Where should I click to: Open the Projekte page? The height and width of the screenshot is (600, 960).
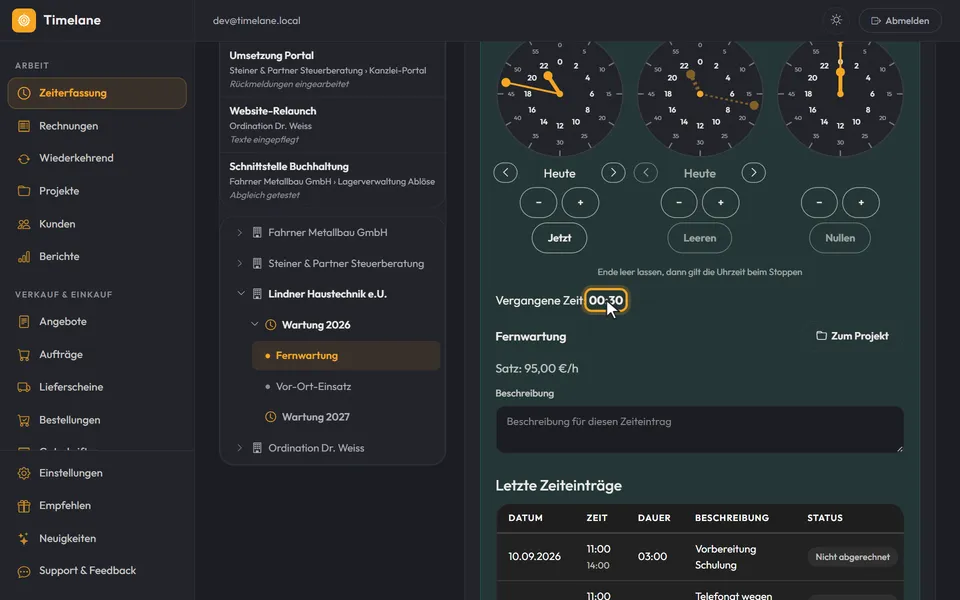pos(97,191)
